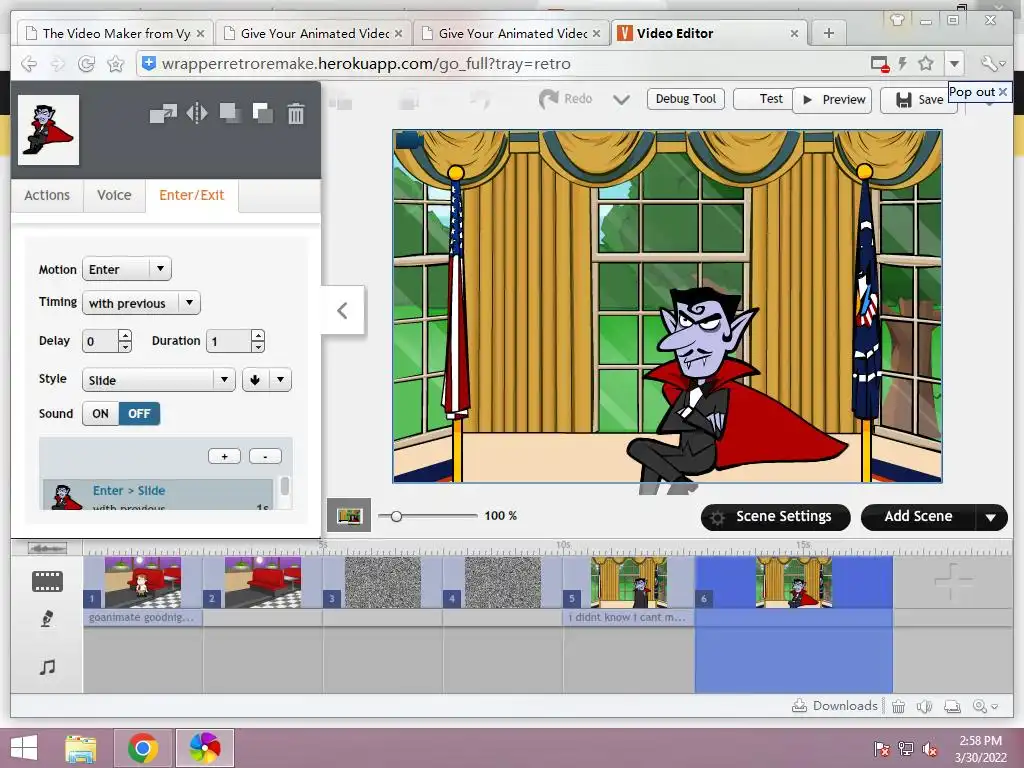This screenshot has height=768, width=1024.
Task: Click the Duration value field
Action: (x=229, y=341)
